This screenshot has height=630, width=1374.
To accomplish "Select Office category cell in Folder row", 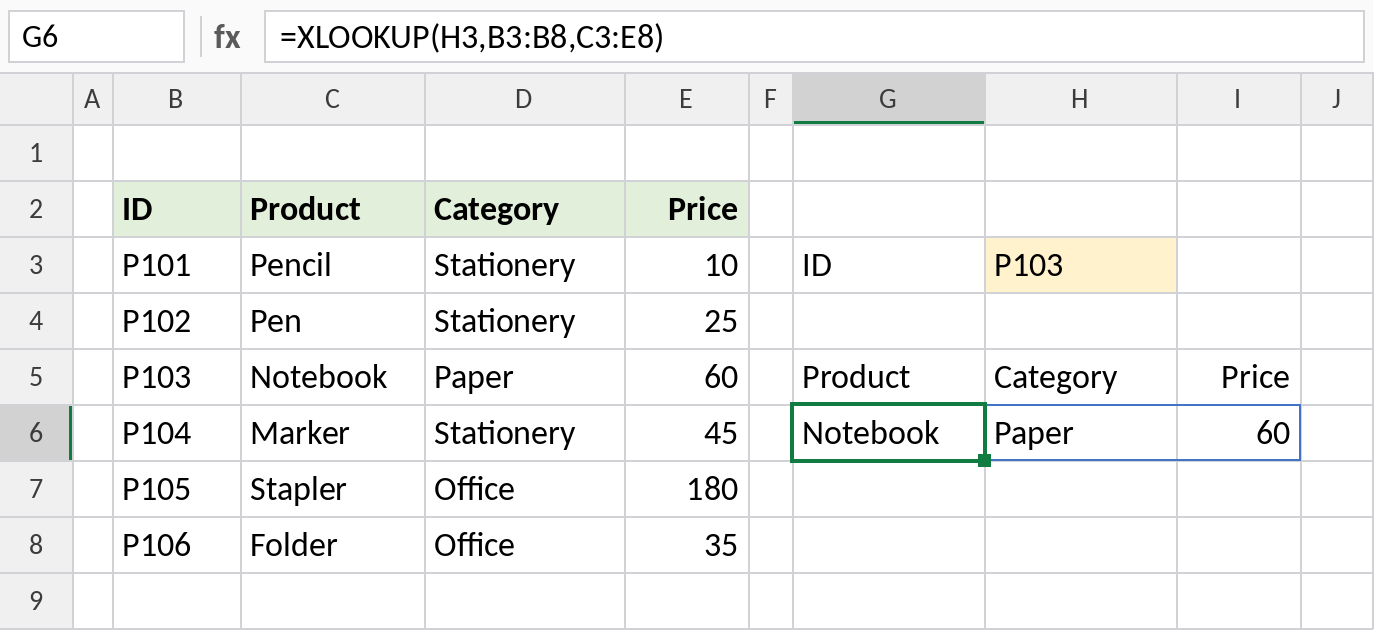I will (x=525, y=545).
